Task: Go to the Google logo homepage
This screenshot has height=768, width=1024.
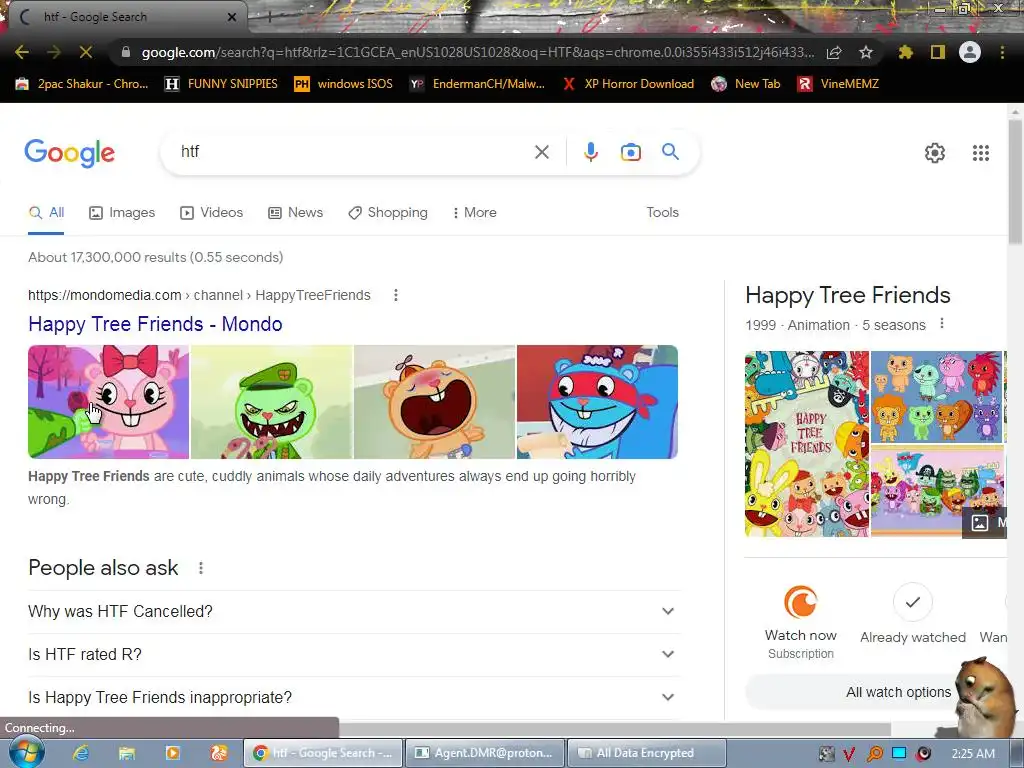Action: coord(69,153)
